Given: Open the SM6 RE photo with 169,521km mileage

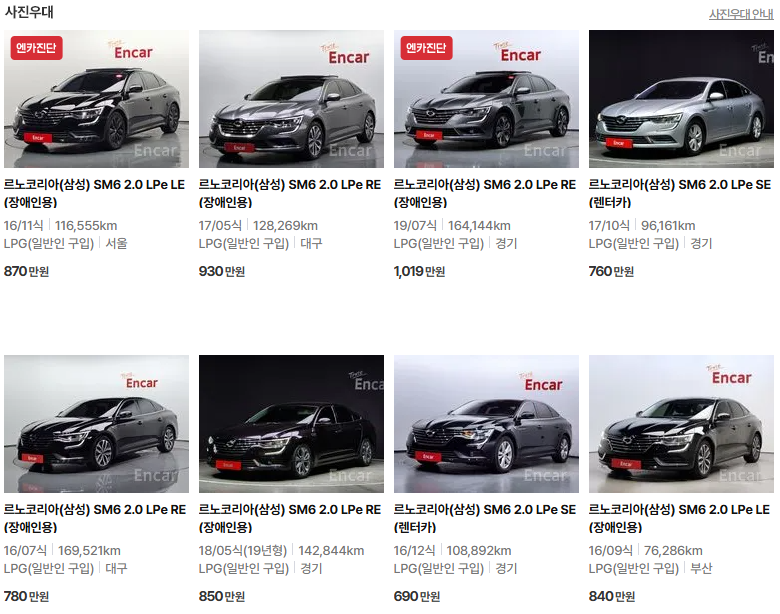Looking at the screenshot, I should coord(97,423).
